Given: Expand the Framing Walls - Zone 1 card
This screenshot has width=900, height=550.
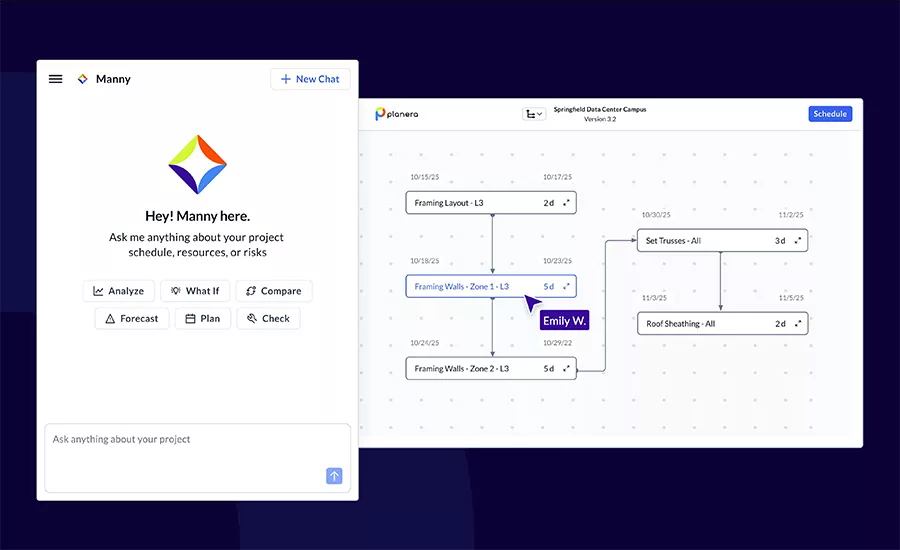Looking at the screenshot, I should tap(566, 287).
